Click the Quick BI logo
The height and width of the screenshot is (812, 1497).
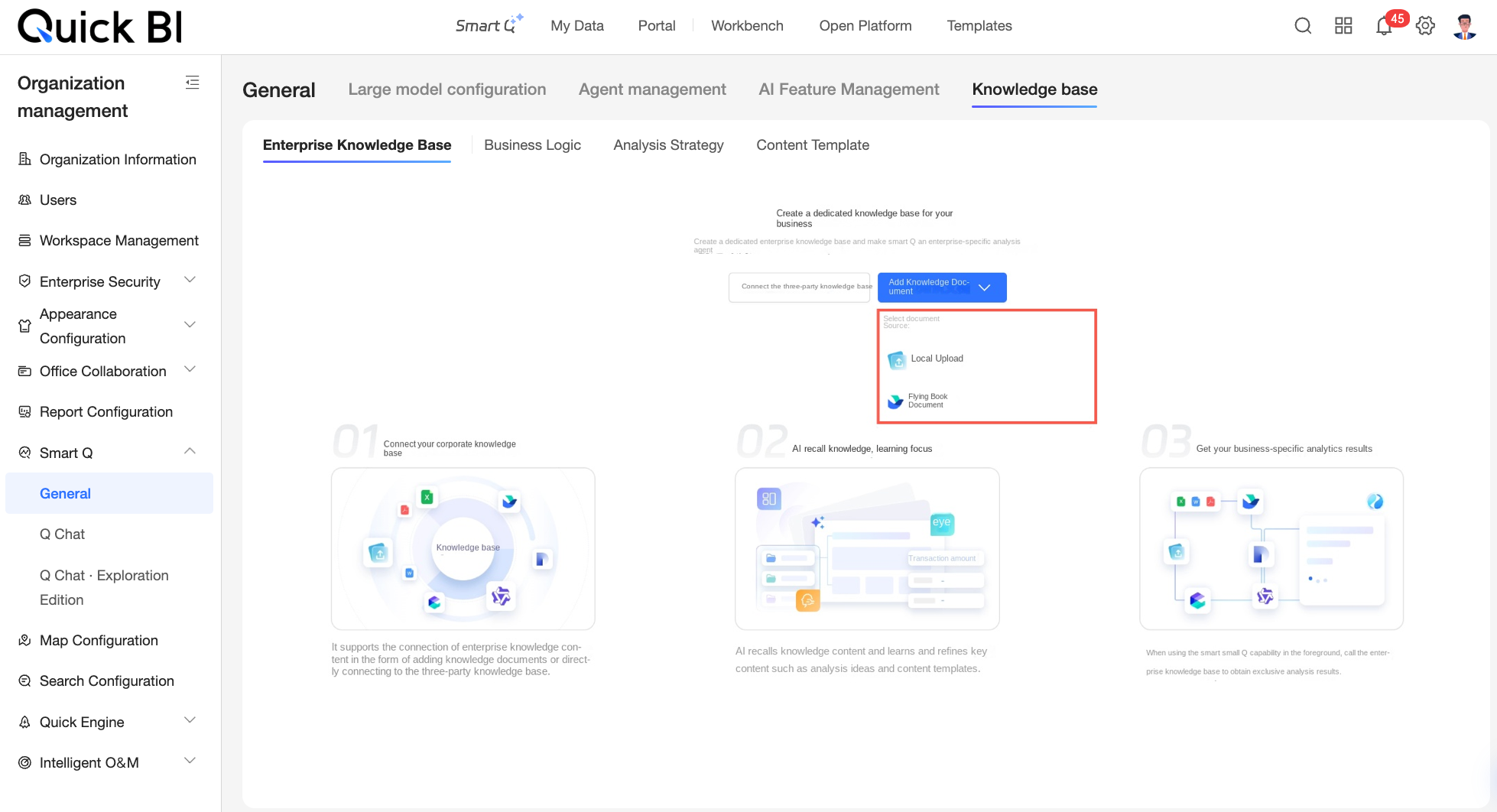100,27
